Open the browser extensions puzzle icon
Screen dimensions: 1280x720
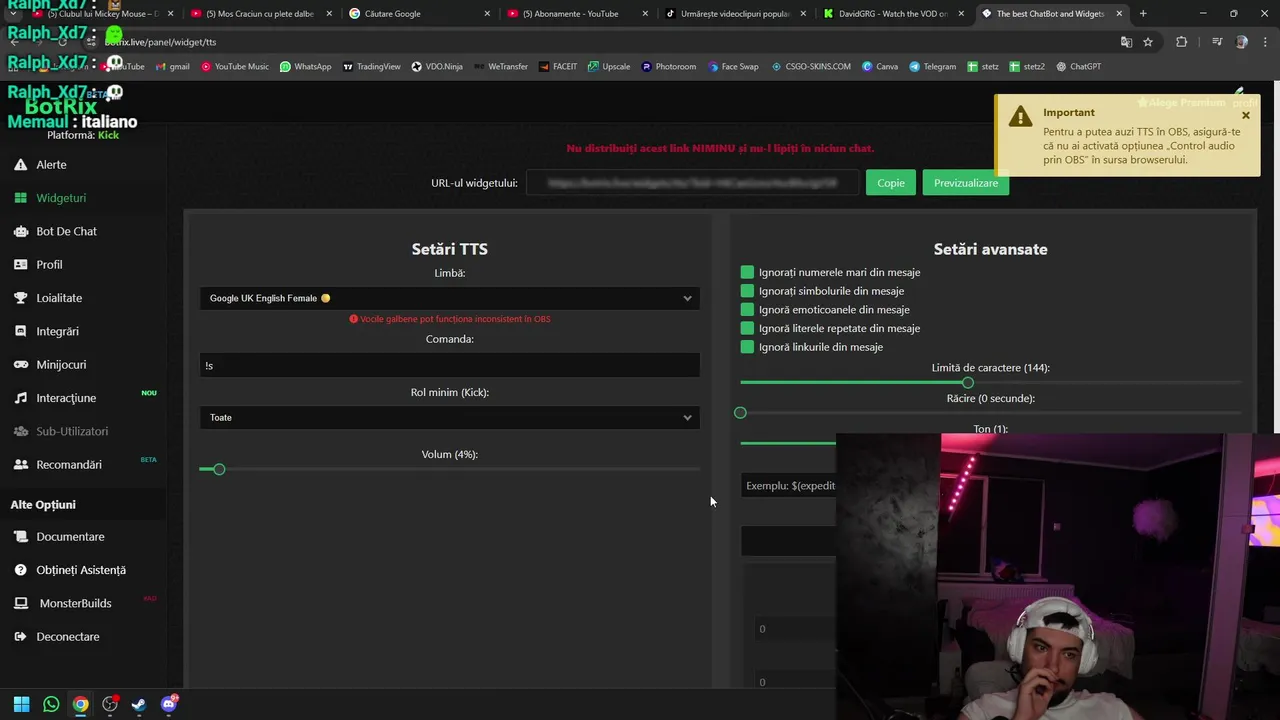1182,42
